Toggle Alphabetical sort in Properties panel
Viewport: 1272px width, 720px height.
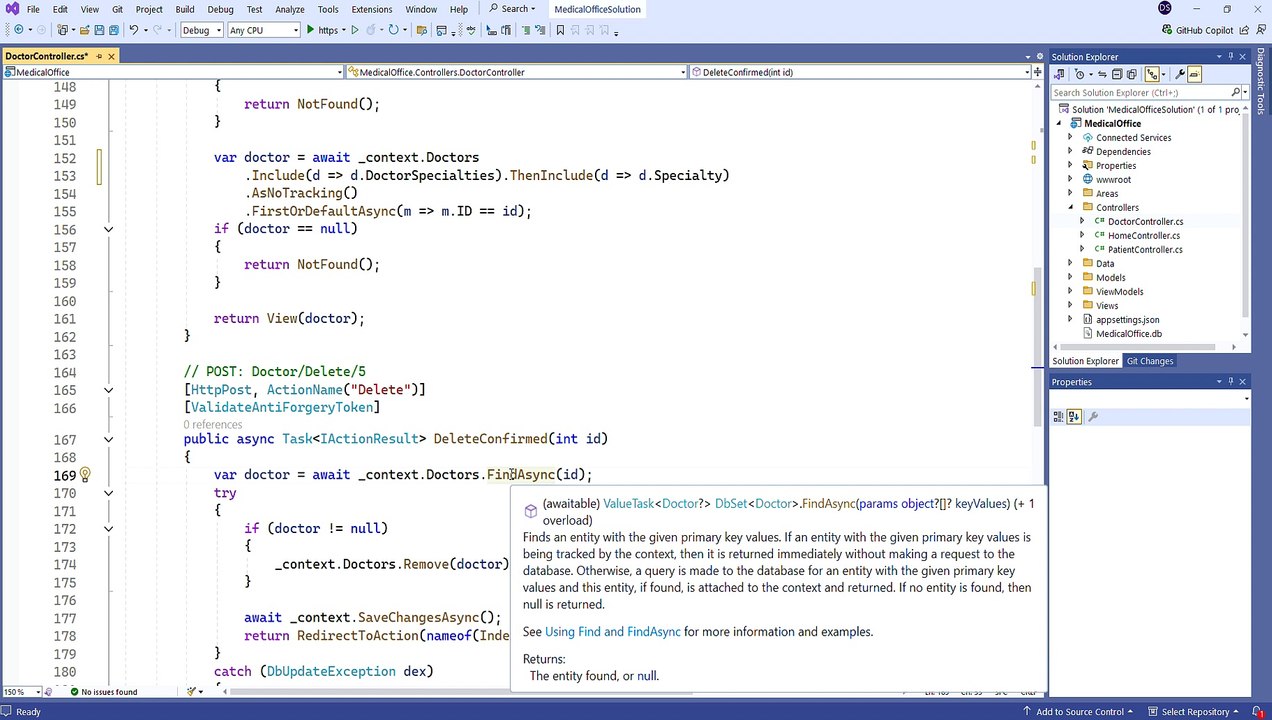point(1074,417)
